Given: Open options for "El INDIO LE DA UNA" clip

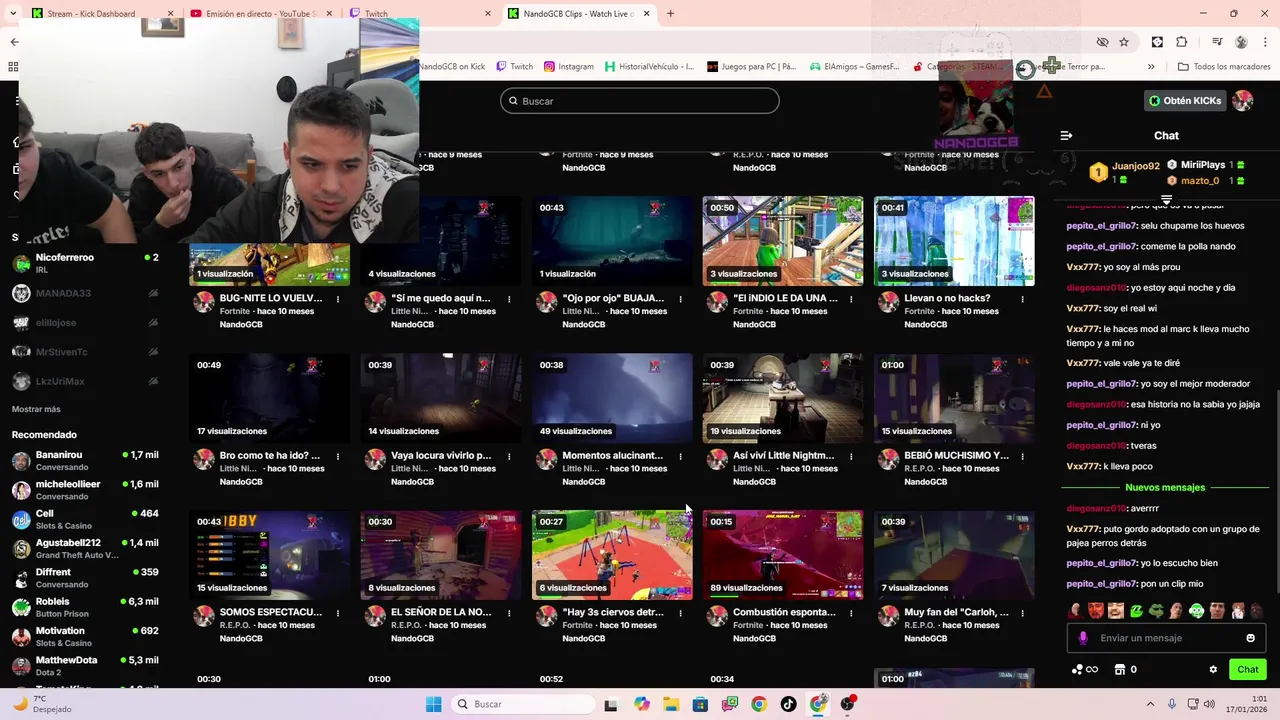Looking at the screenshot, I should [x=851, y=299].
